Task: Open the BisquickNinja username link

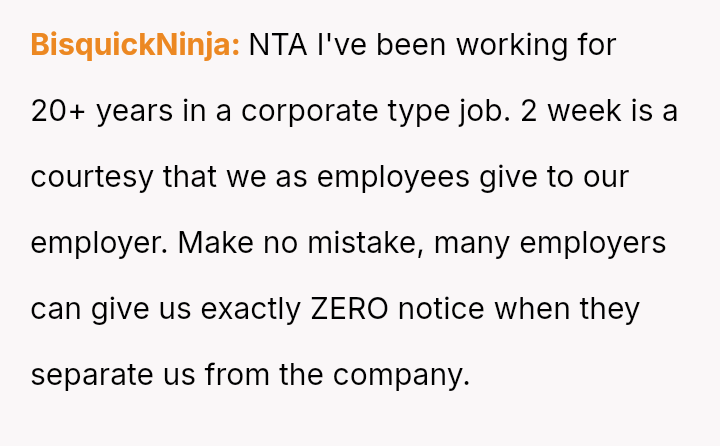Action: pos(135,45)
